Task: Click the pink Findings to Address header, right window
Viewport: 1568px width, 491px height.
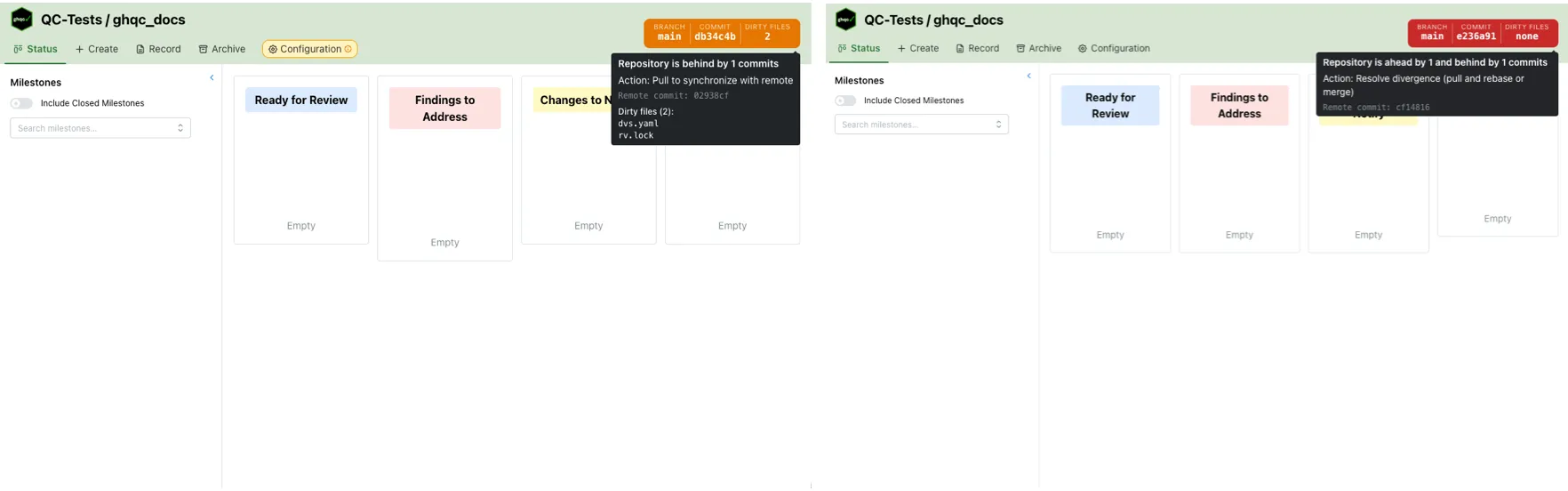Action: click(x=1239, y=105)
